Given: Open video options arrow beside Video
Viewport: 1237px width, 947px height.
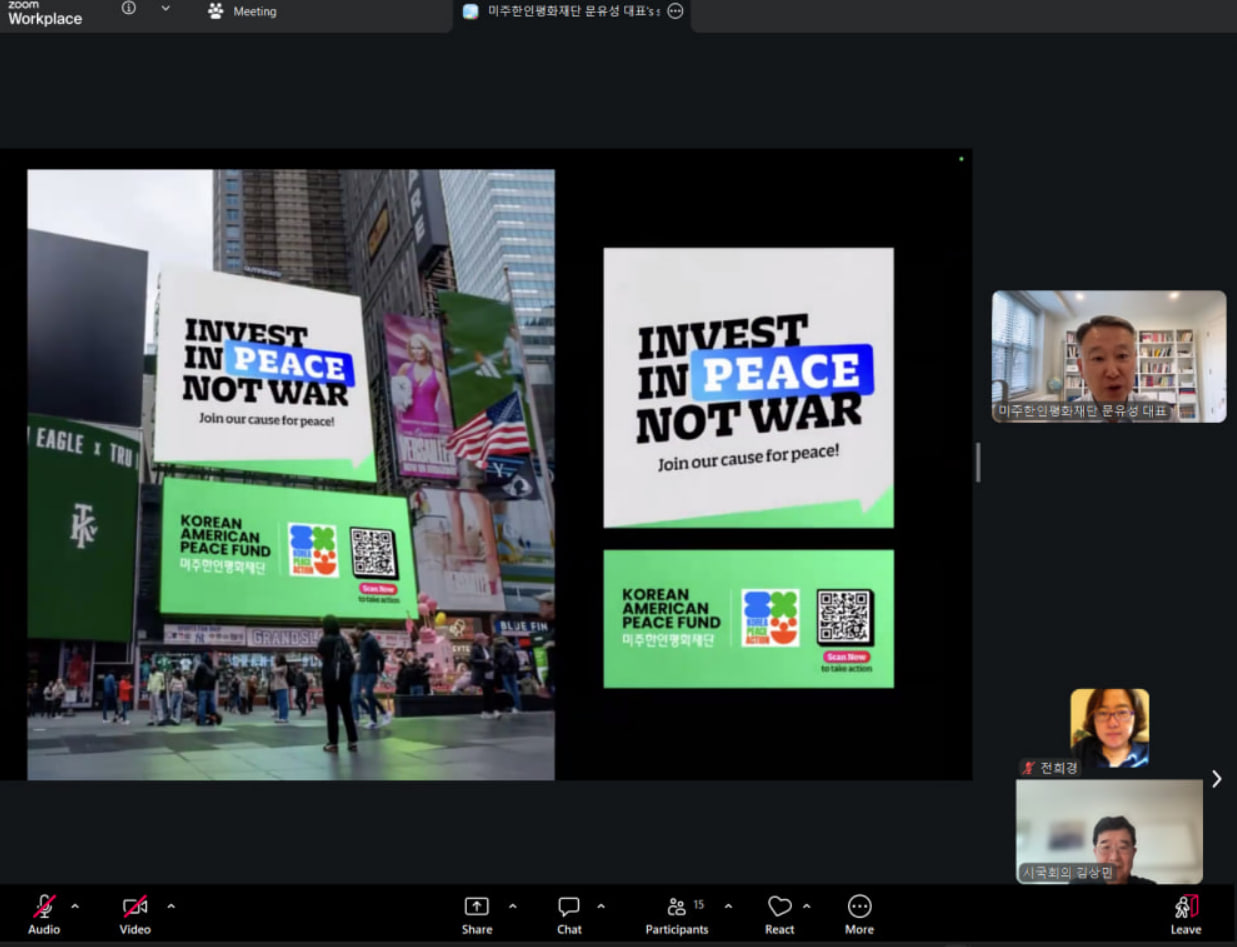Looking at the screenshot, I should [171, 906].
